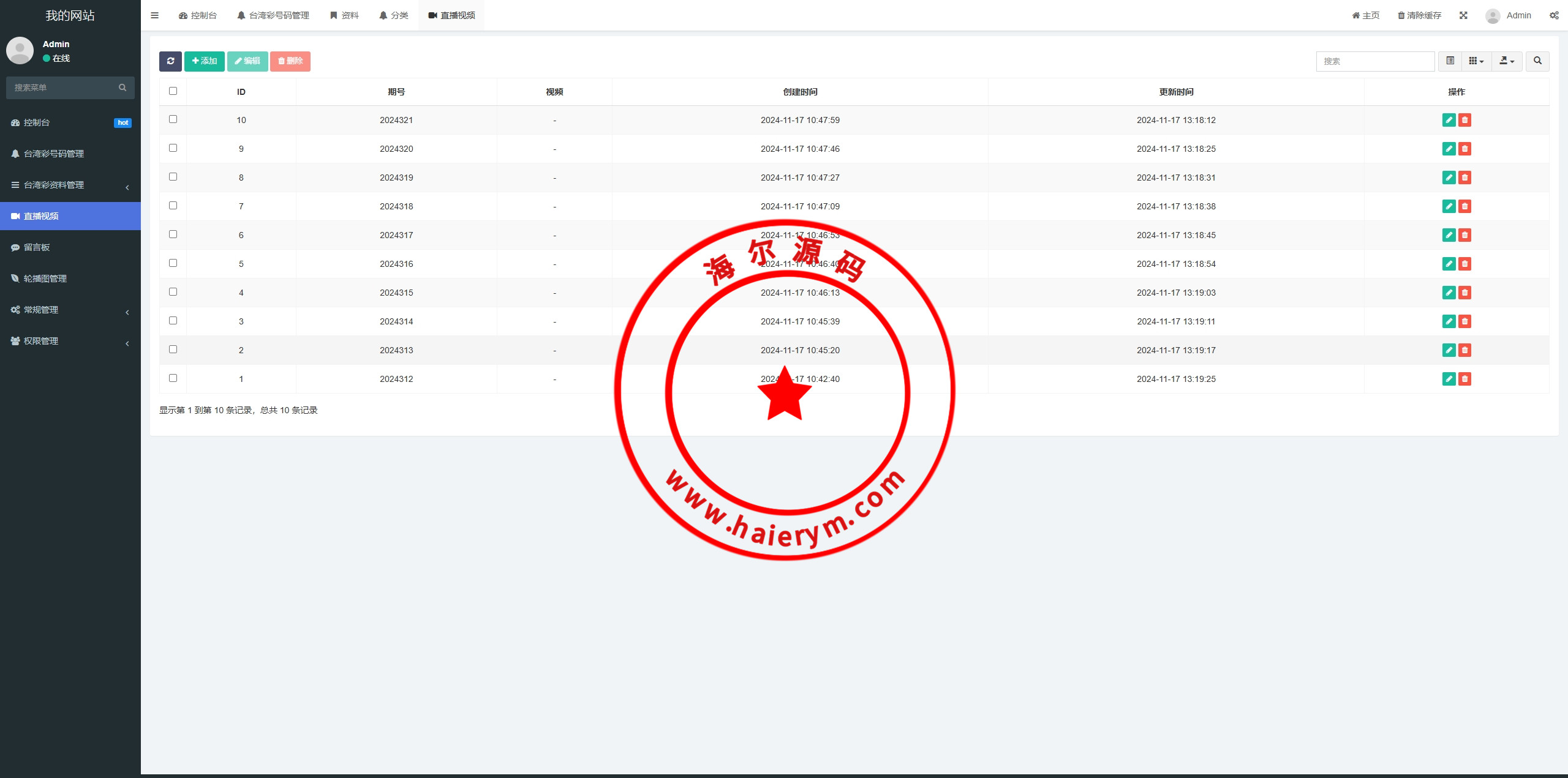Check the checkbox for row ID 6
Viewport: 1568px width, 778px height.
pos(173,234)
